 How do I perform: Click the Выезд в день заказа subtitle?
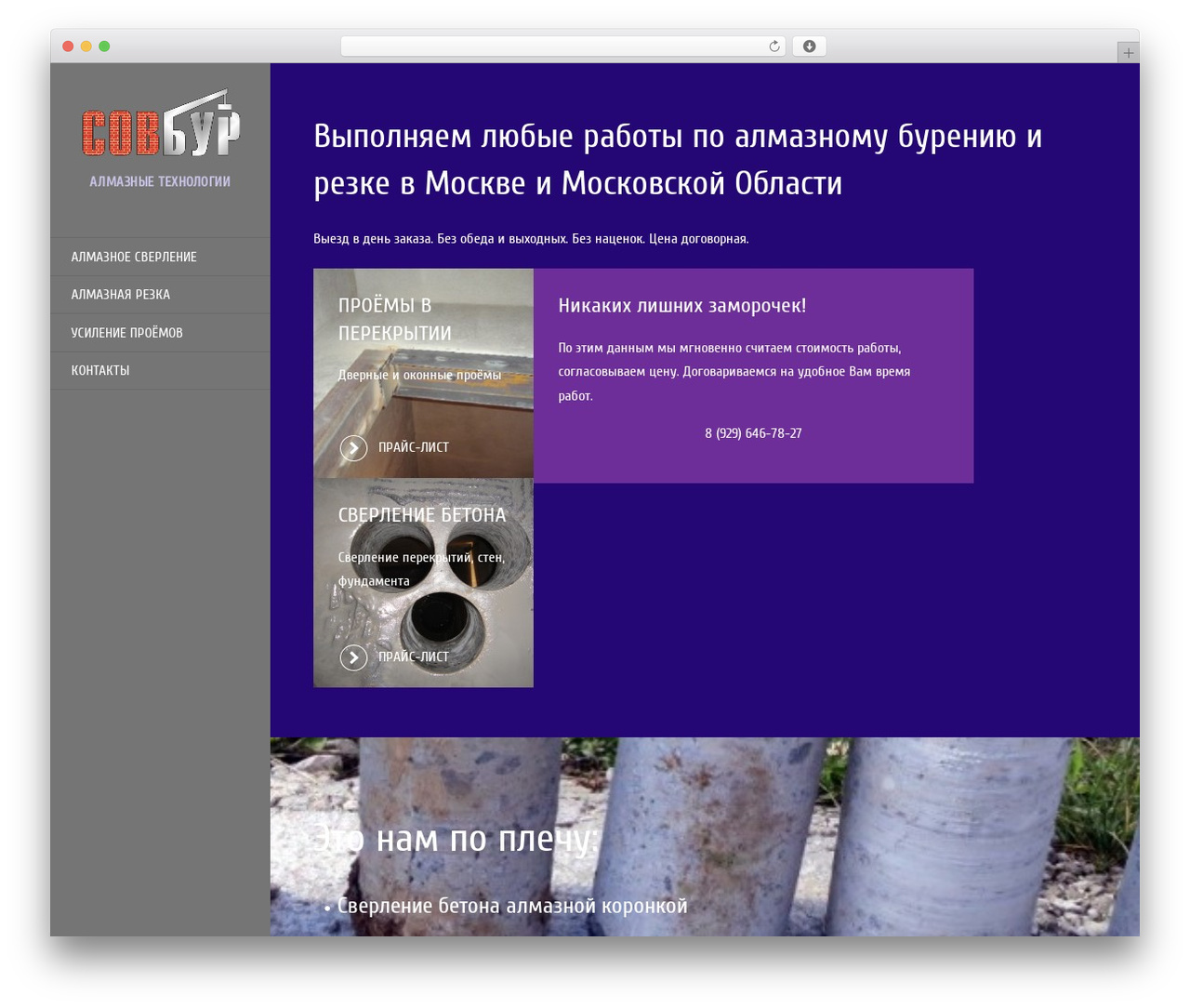531,239
